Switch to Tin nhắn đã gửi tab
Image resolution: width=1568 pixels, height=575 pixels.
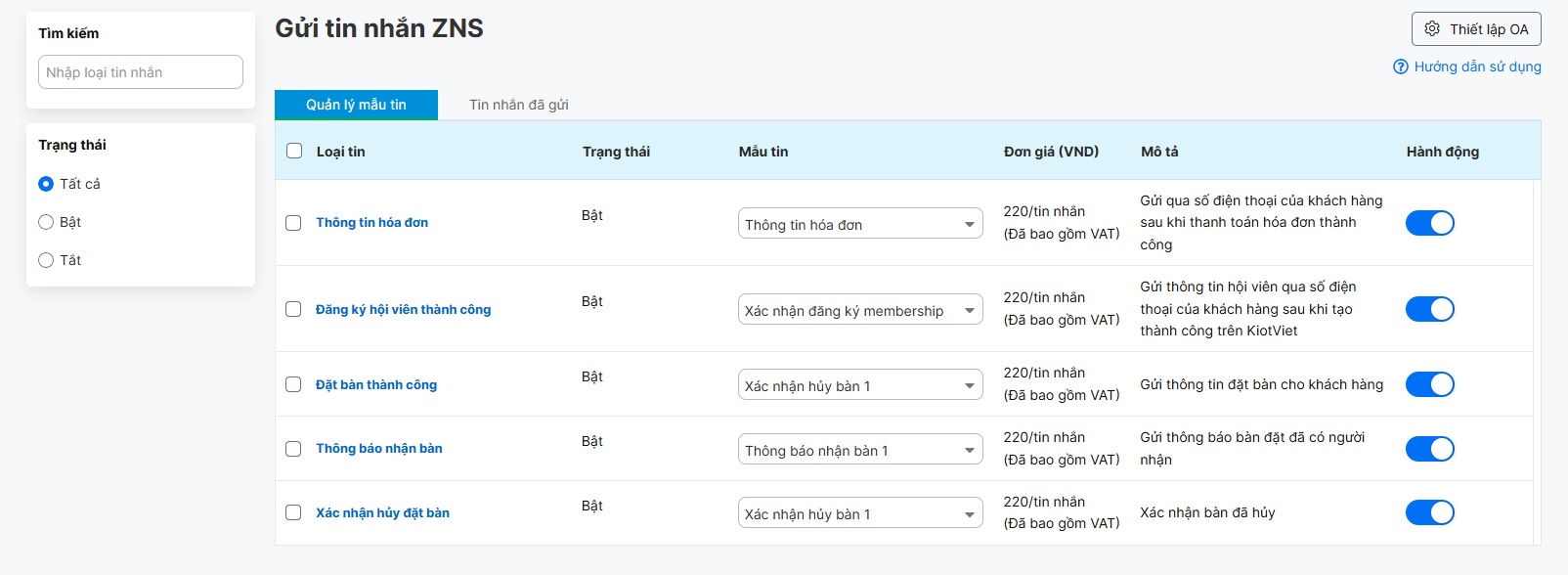(519, 105)
